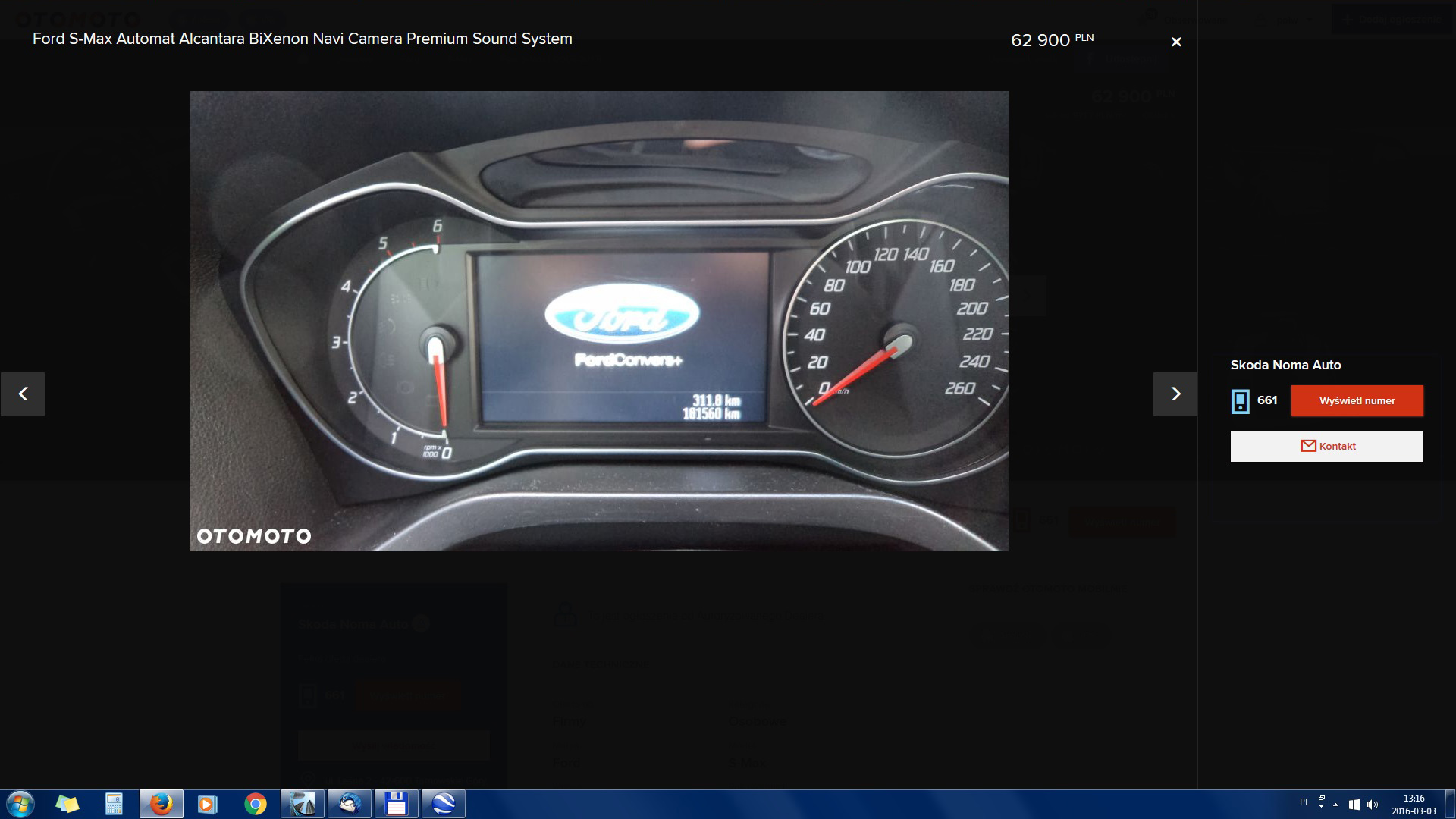1456x819 pixels.
Task: Open the Windows Start menu
Action: pyautogui.click(x=20, y=804)
